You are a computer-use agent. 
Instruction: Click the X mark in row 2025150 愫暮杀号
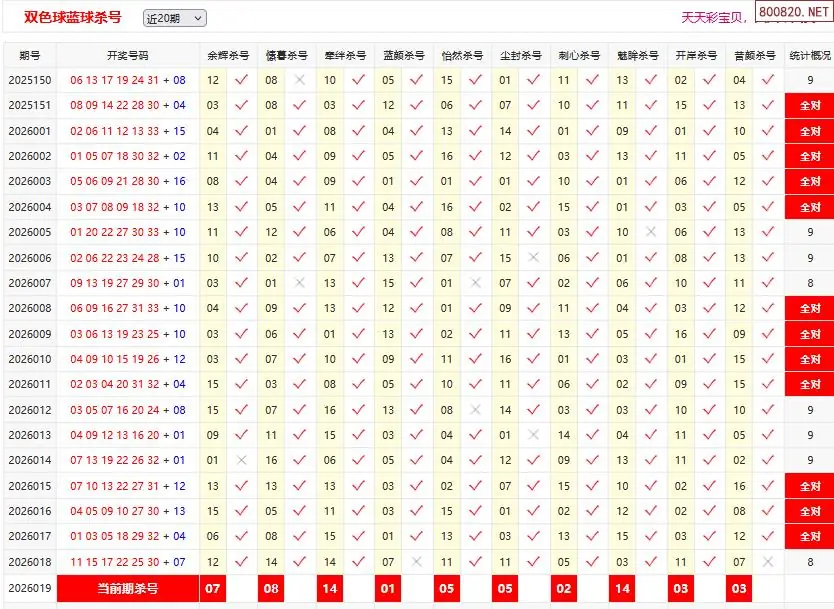pos(299,80)
